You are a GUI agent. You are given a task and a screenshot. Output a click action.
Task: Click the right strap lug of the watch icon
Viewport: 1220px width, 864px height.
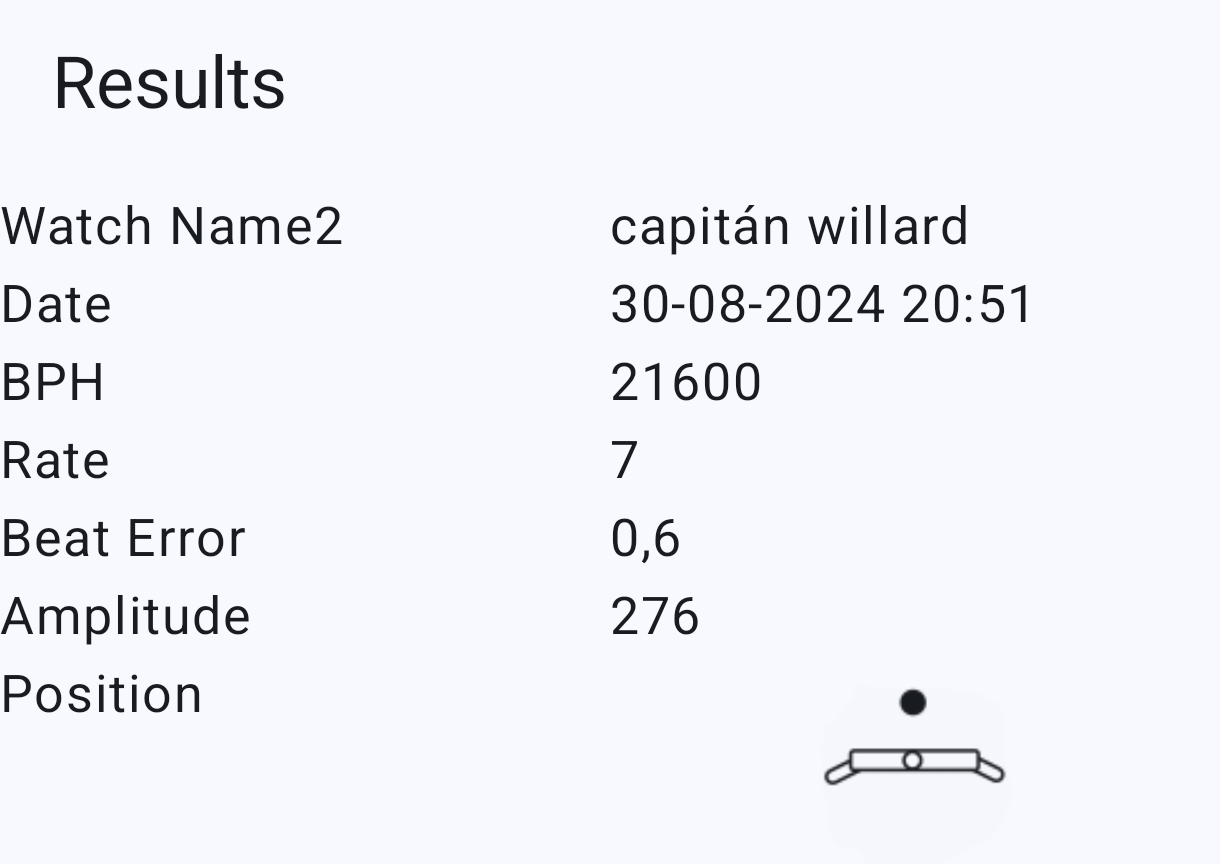[990, 769]
